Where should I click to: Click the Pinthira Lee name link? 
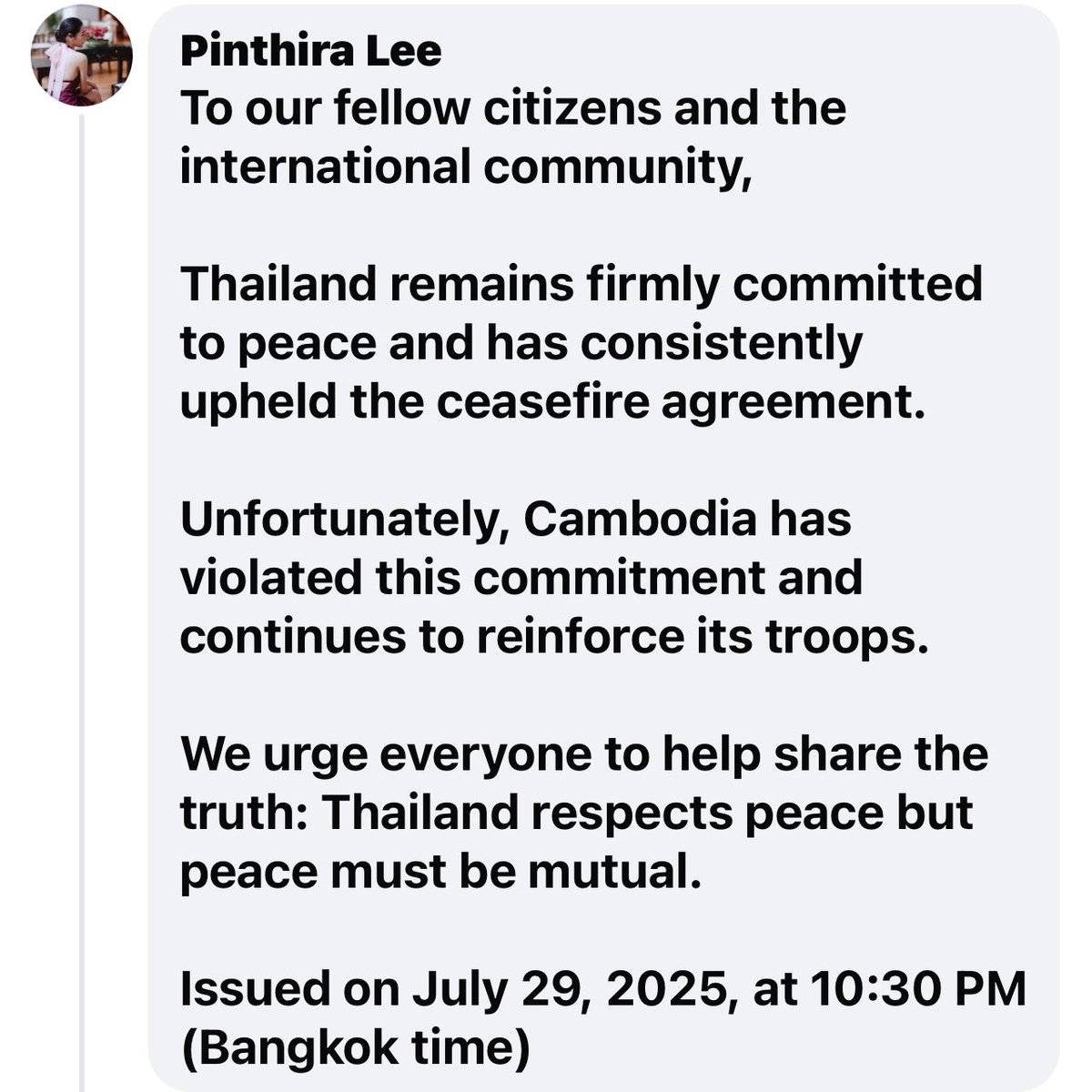tap(311, 50)
